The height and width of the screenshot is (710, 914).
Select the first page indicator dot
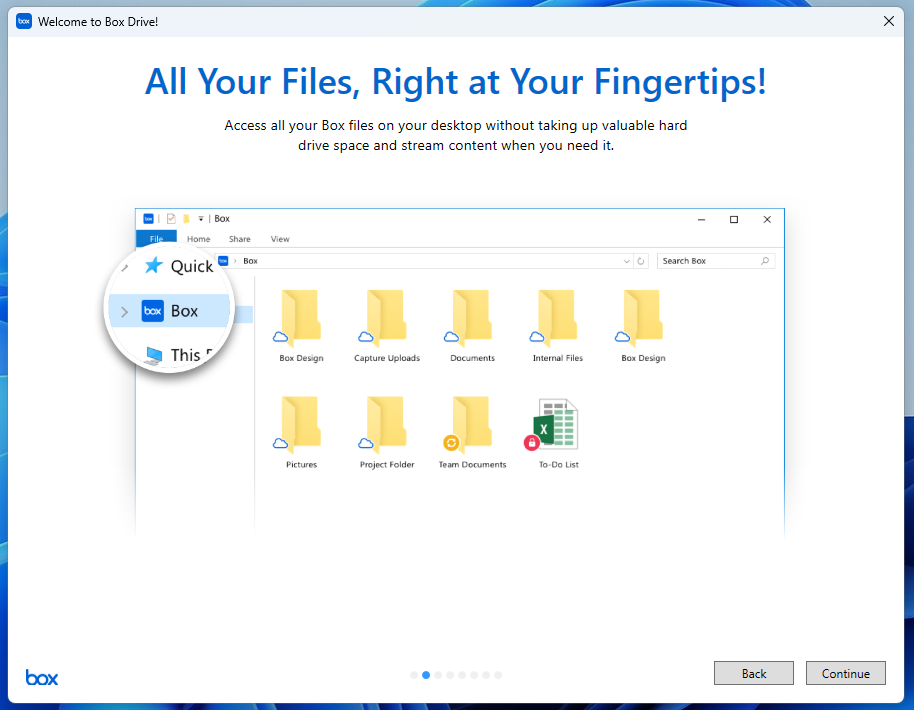[414, 675]
